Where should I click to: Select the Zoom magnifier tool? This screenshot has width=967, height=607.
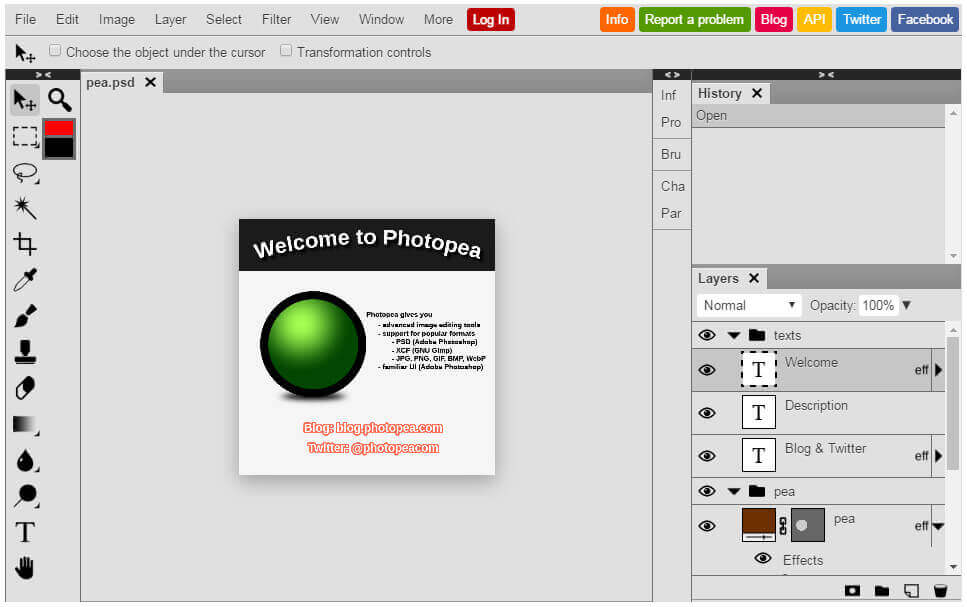(60, 100)
